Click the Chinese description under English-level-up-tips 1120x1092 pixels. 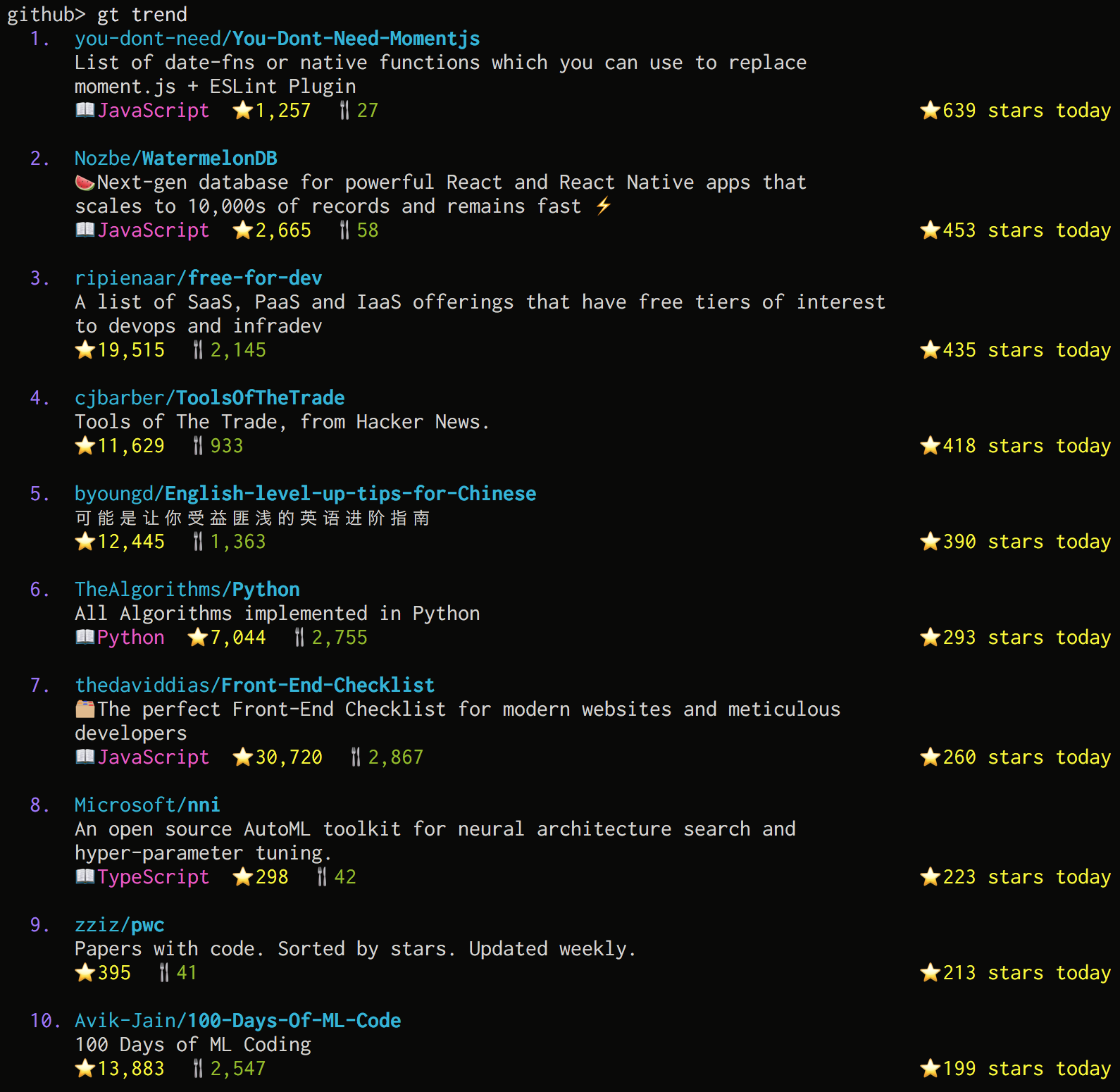coord(252,518)
